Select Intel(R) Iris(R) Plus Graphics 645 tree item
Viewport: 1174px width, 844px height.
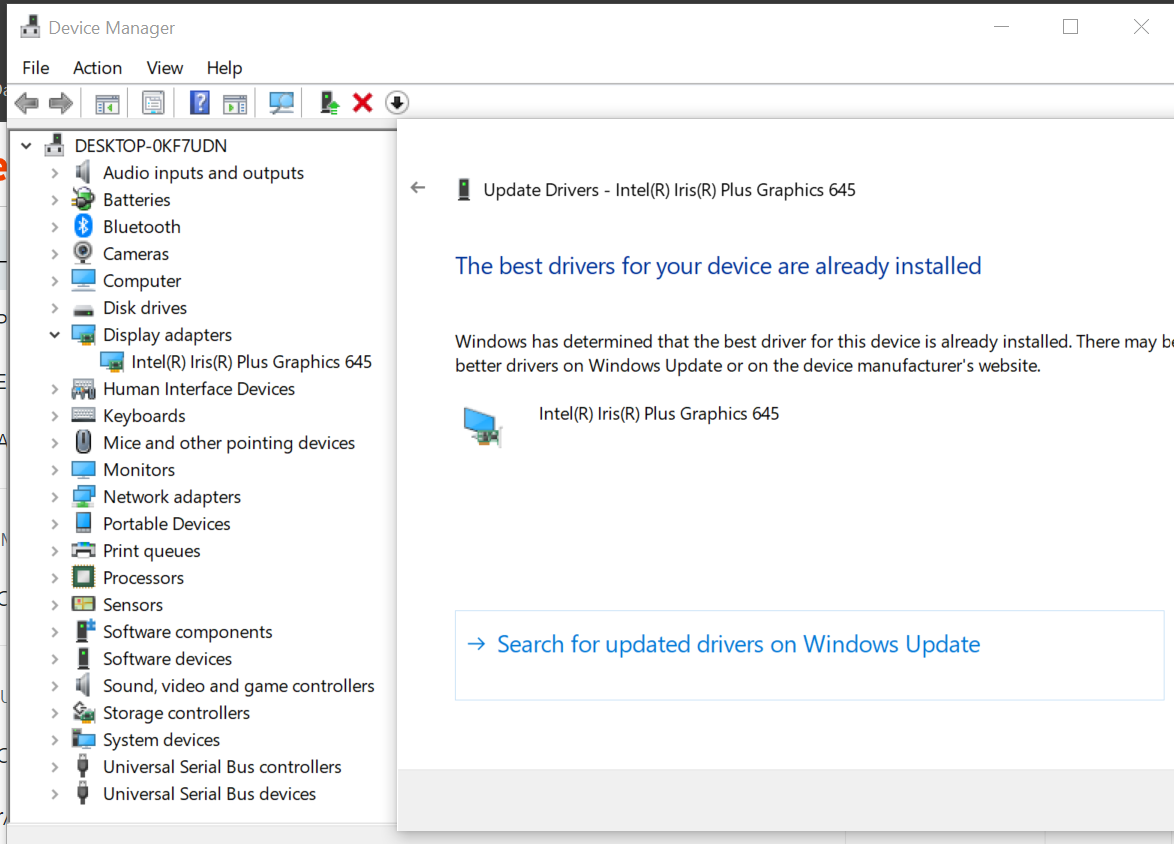(x=252, y=362)
